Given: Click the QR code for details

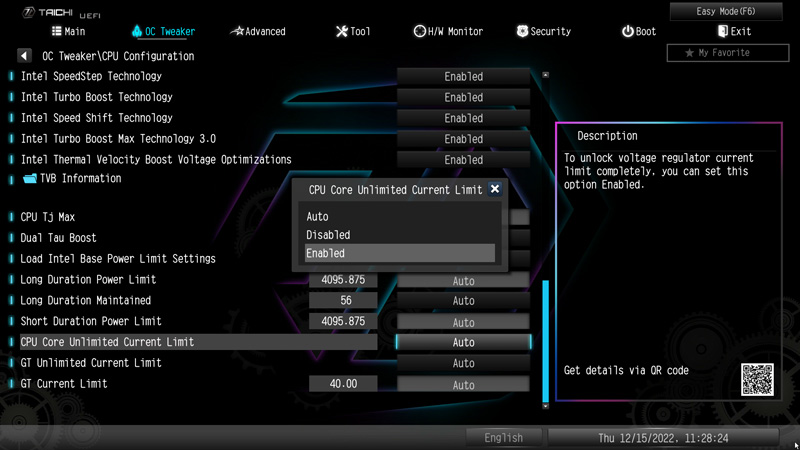Looking at the screenshot, I should click(x=757, y=380).
